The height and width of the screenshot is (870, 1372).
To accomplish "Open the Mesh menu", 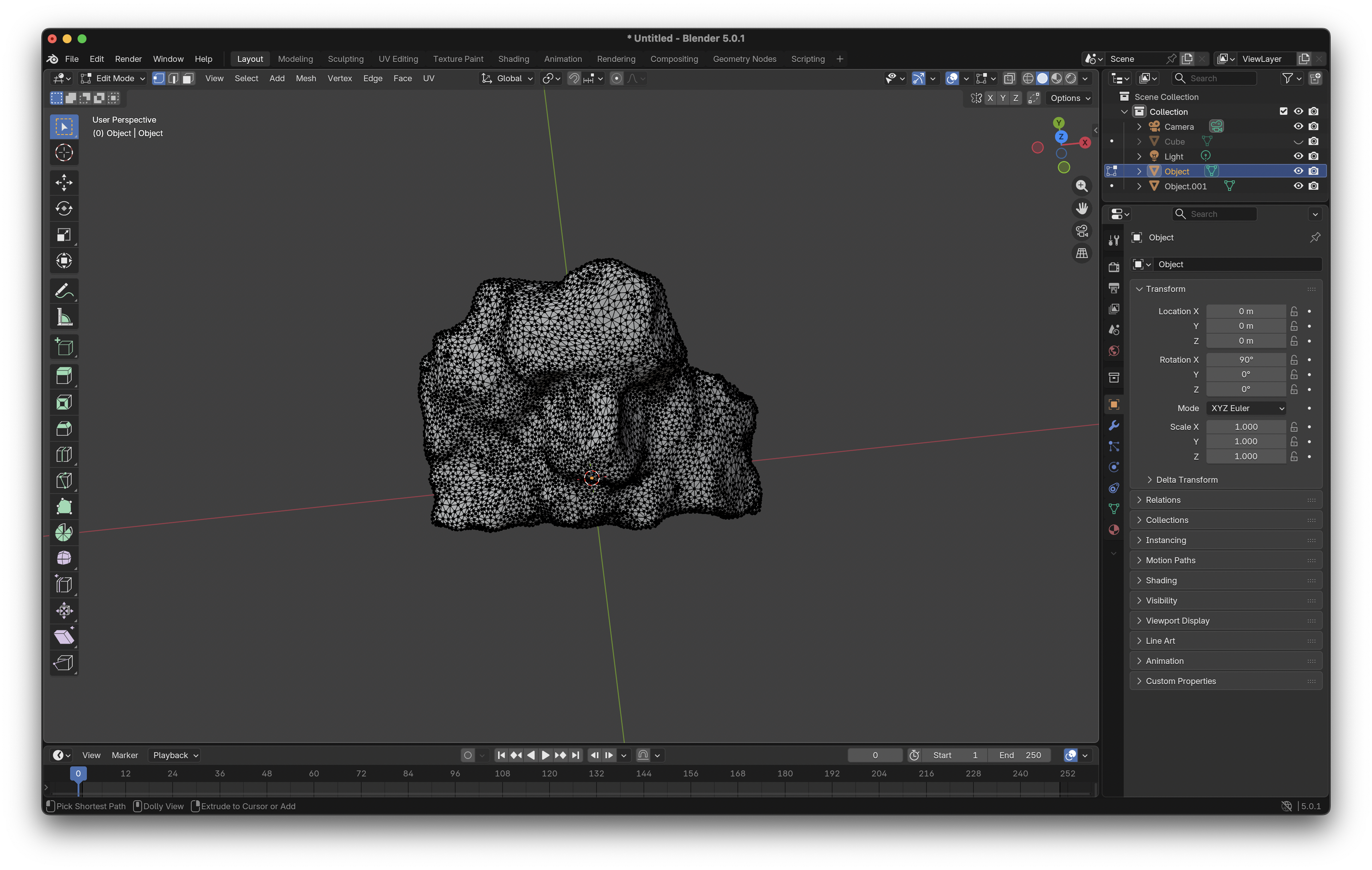I will (305, 78).
